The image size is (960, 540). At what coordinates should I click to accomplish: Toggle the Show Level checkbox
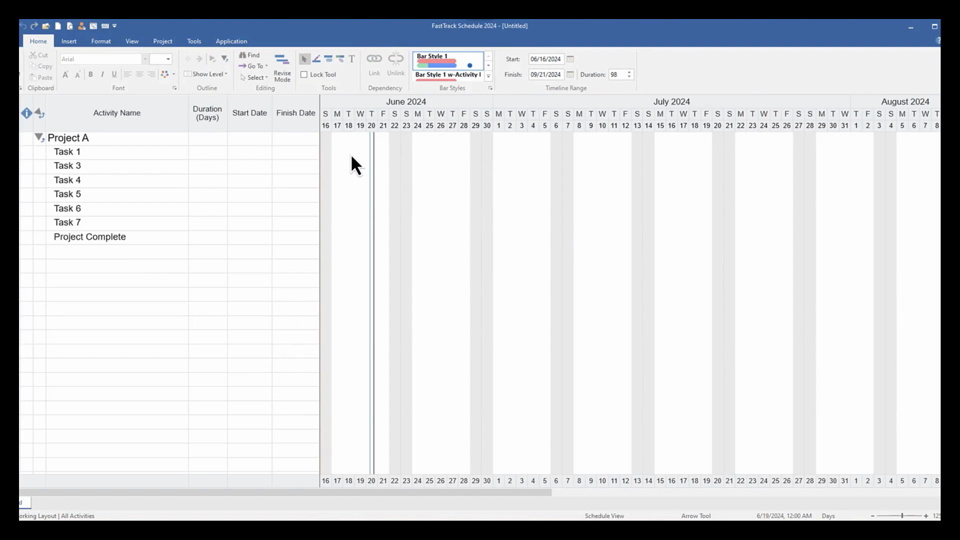coord(187,74)
